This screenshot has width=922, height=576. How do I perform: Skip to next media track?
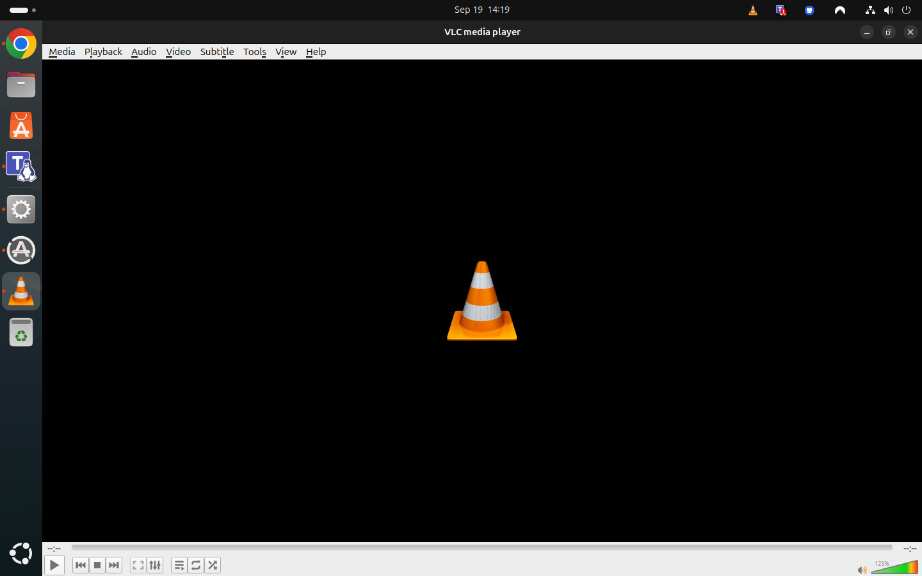pyautogui.click(x=114, y=565)
